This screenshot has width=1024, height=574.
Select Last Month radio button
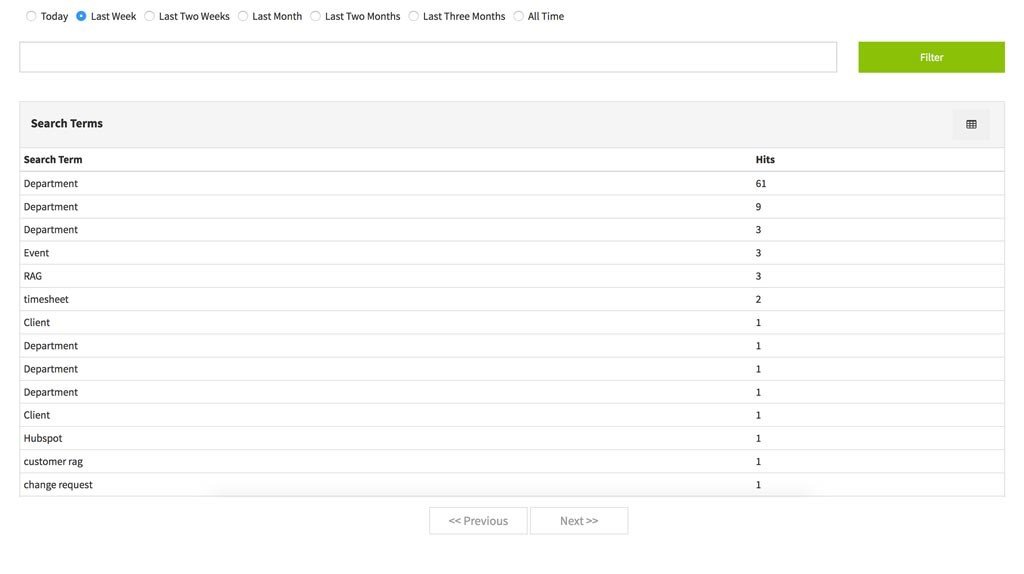click(x=243, y=16)
